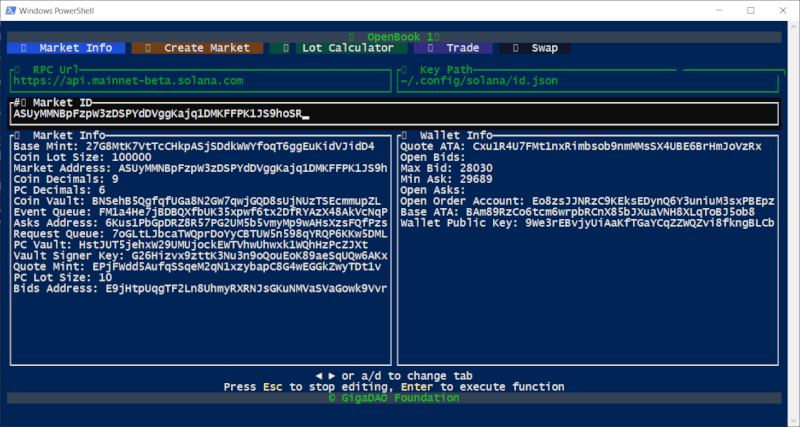Close the Windows PowerShell window
This screenshot has height=427, width=800.
coord(783,10)
